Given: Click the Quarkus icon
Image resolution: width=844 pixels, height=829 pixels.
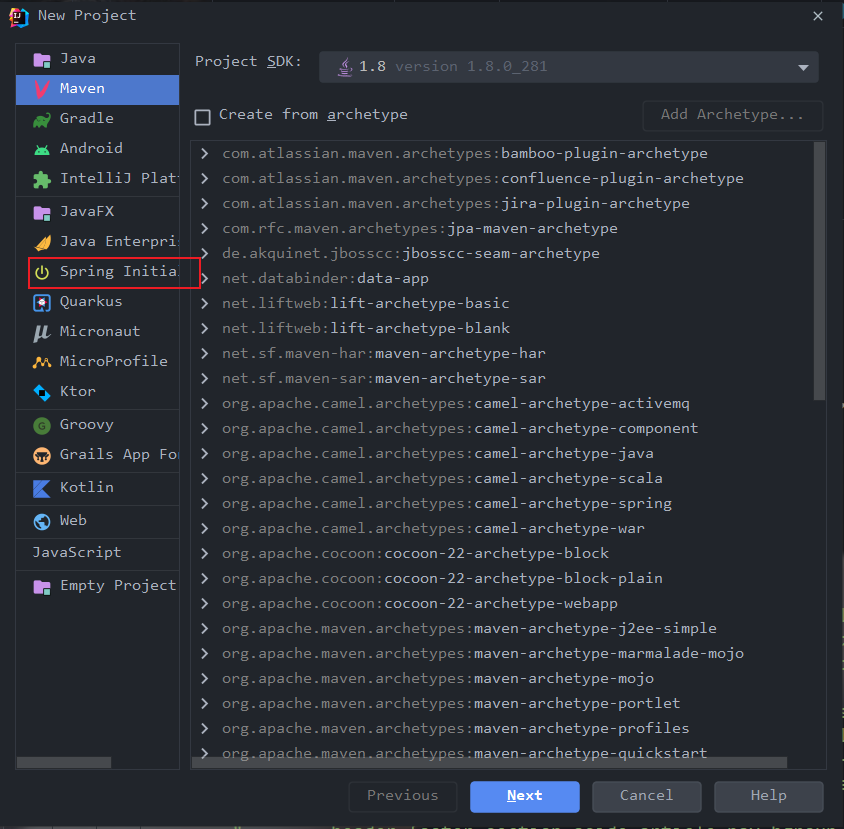Looking at the screenshot, I should point(41,303).
